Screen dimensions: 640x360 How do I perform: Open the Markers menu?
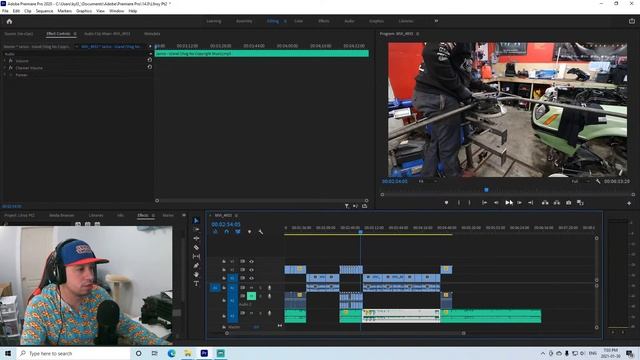coord(64,11)
